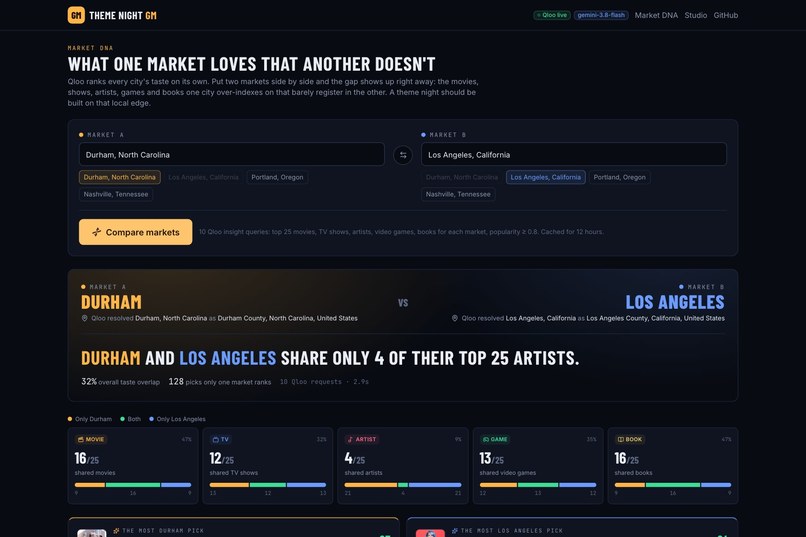Select Durham chip under Market B
The image size is (806, 537).
coord(462,177)
